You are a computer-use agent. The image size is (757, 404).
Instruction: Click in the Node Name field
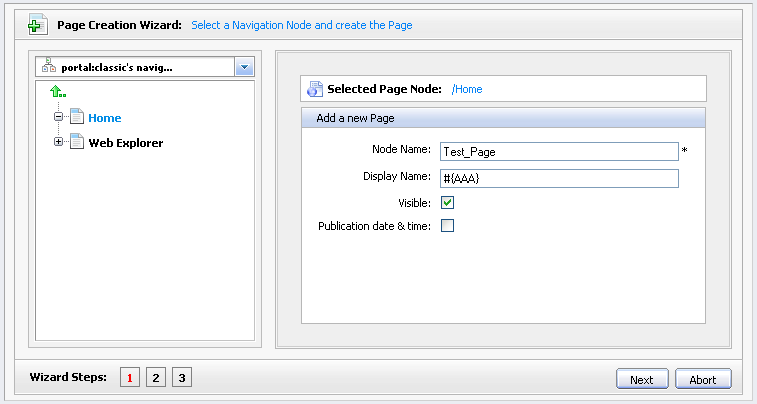pyautogui.click(x=559, y=152)
